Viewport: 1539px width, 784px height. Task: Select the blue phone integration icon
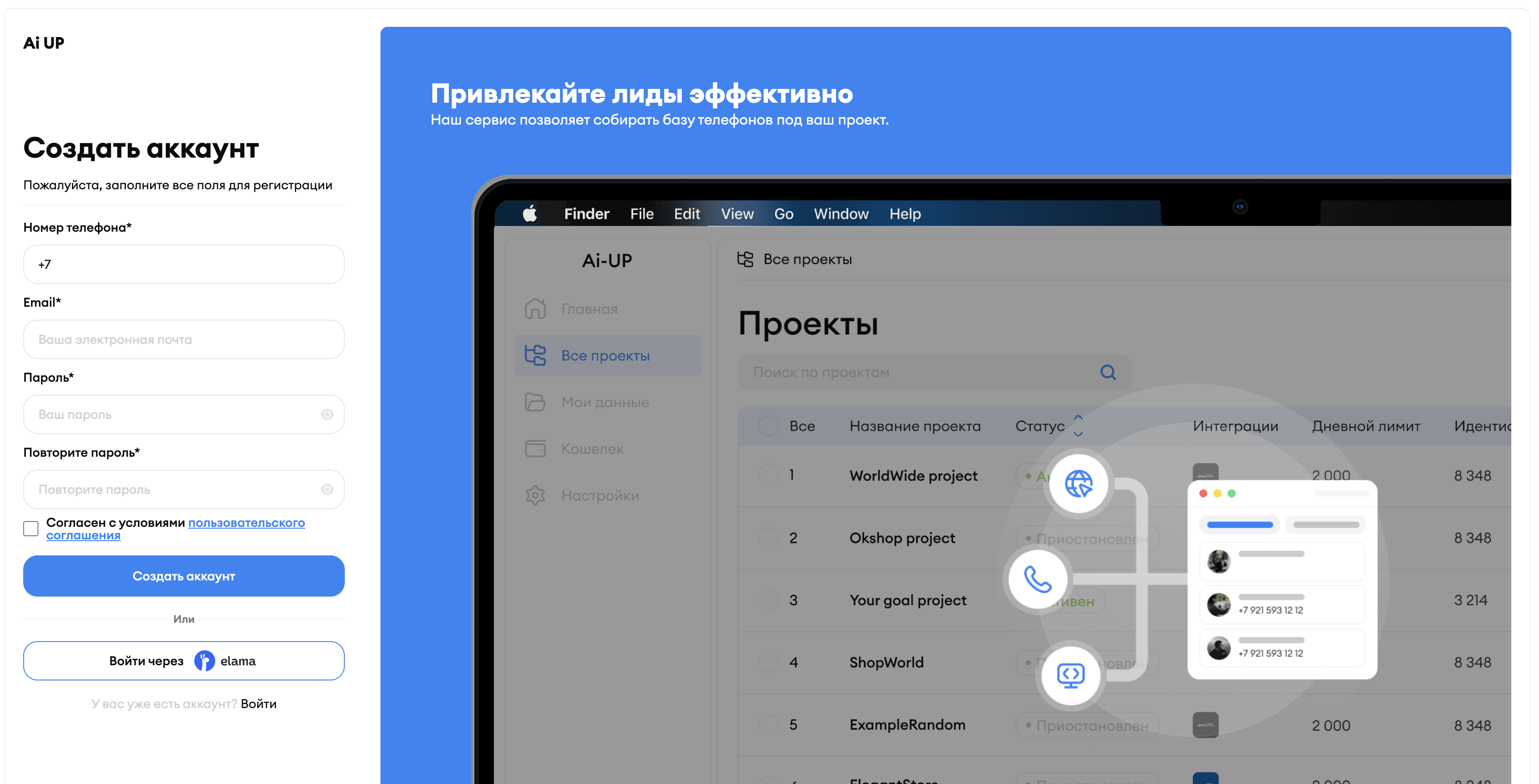(x=1038, y=578)
